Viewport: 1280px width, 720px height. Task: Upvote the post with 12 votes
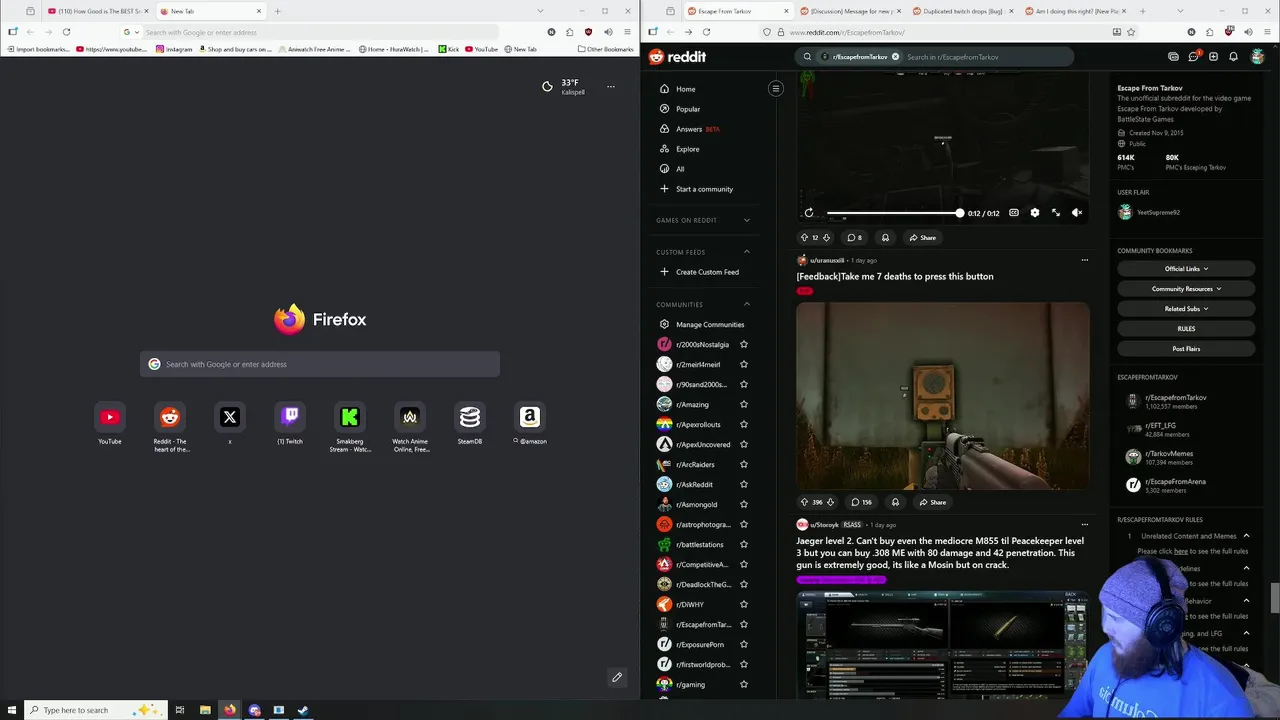804,238
